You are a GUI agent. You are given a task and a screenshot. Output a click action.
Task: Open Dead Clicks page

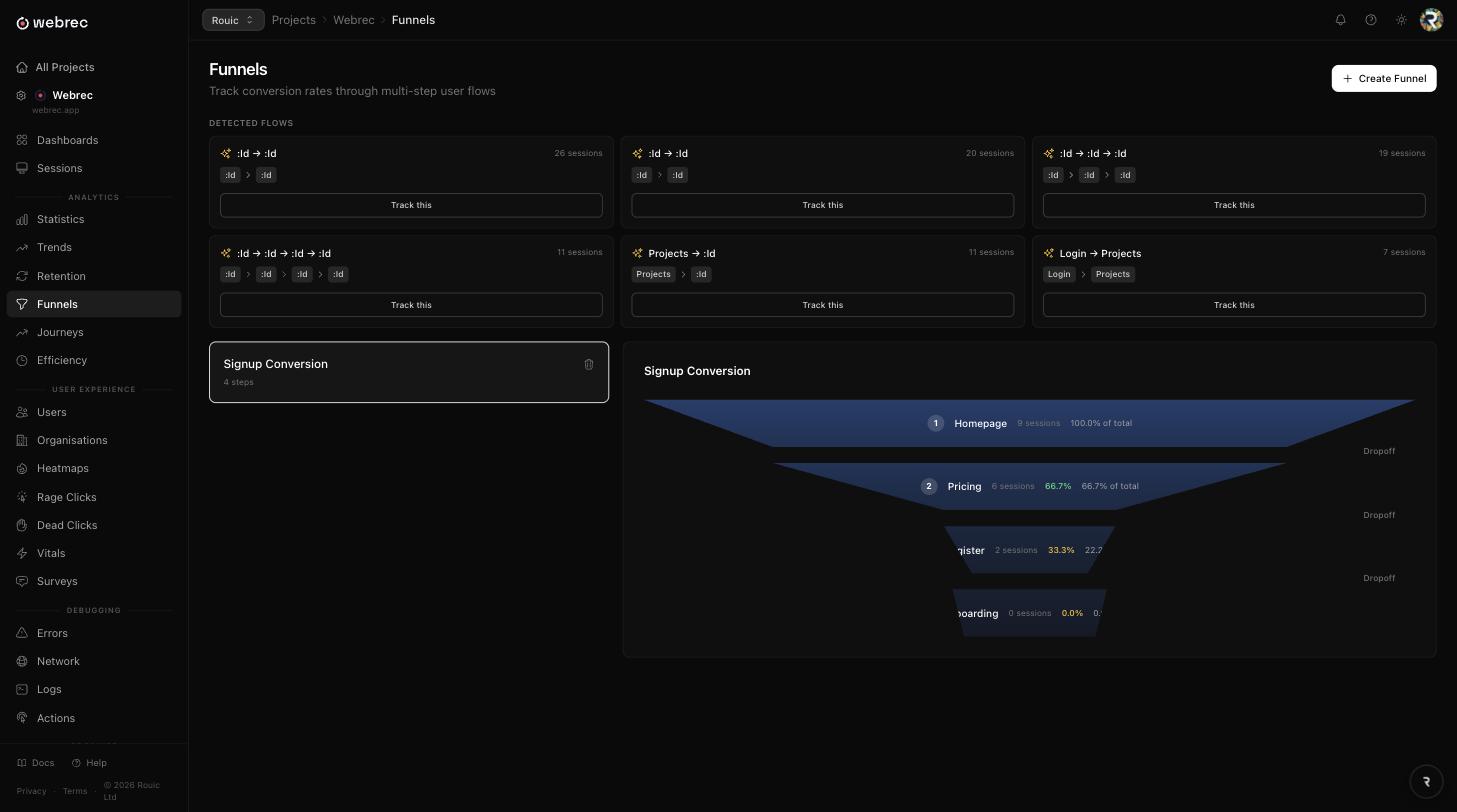click(x=94, y=525)
